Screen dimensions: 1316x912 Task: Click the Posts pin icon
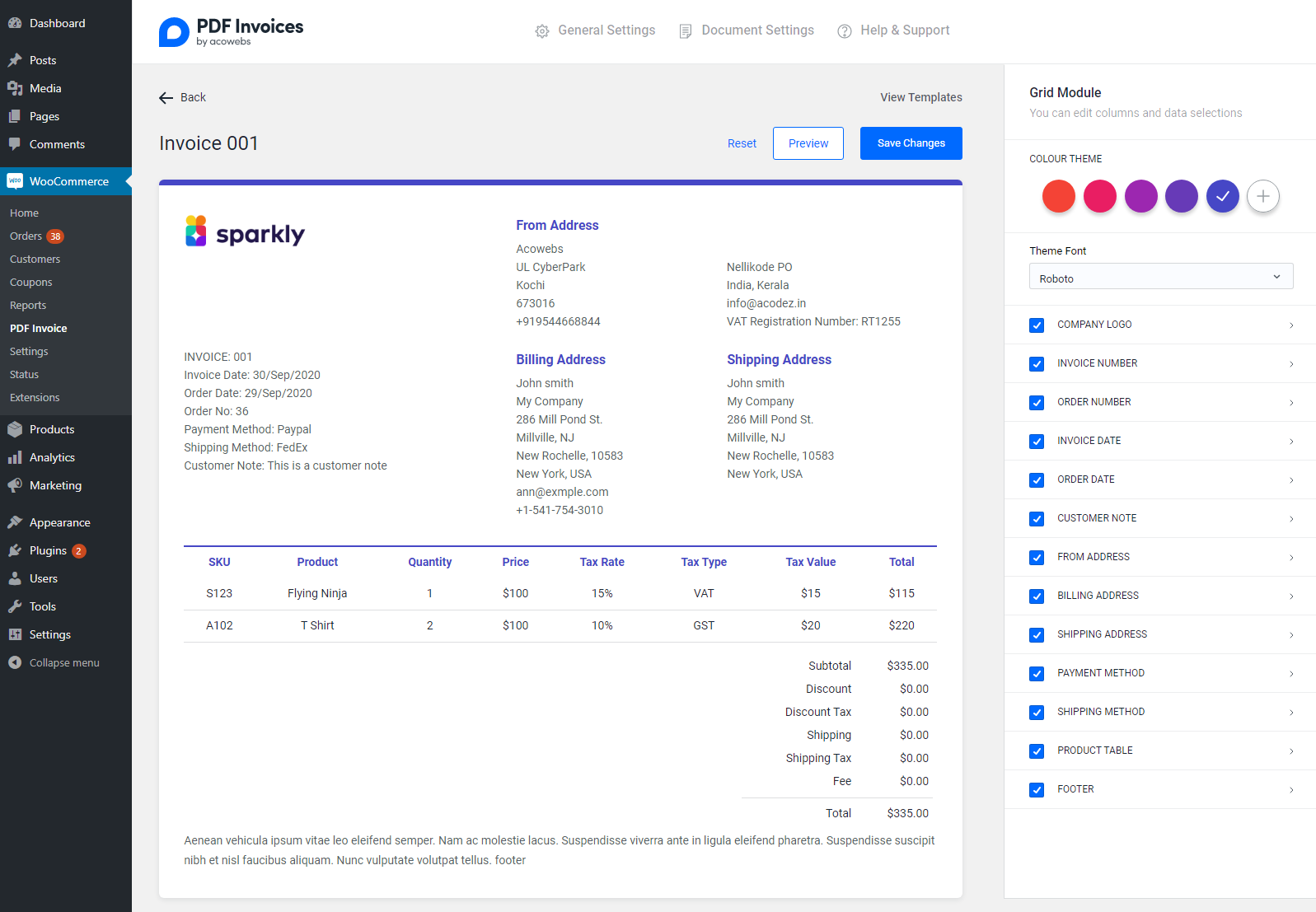pos(15,60)
